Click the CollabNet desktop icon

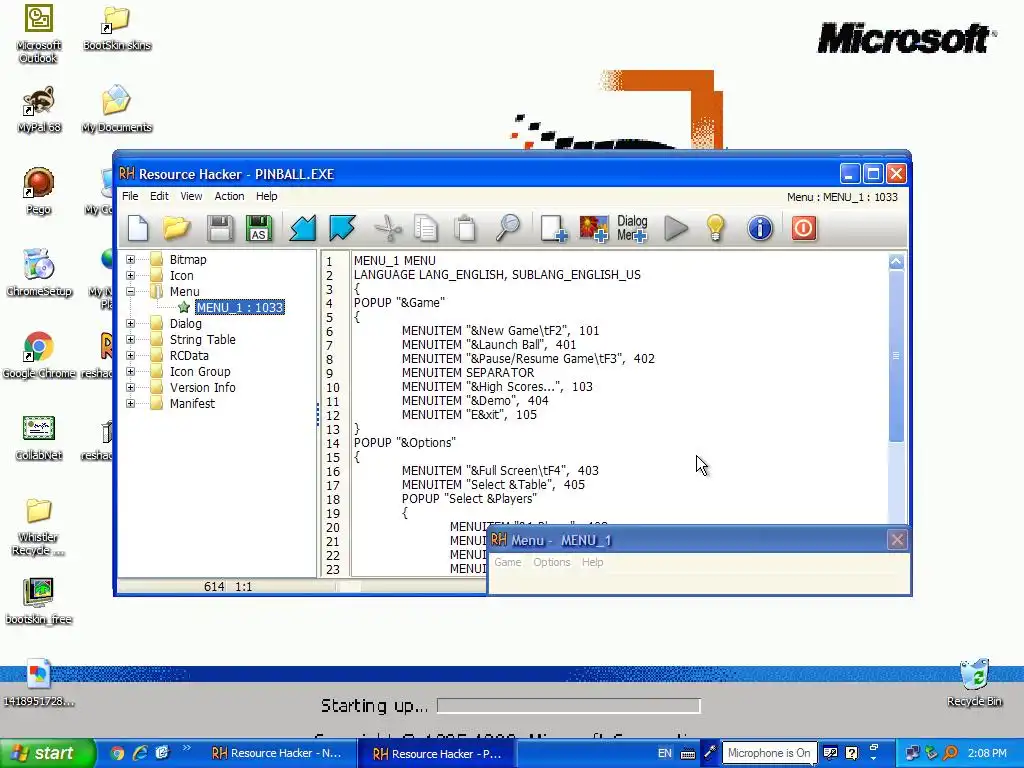click(x=39, y=438)
